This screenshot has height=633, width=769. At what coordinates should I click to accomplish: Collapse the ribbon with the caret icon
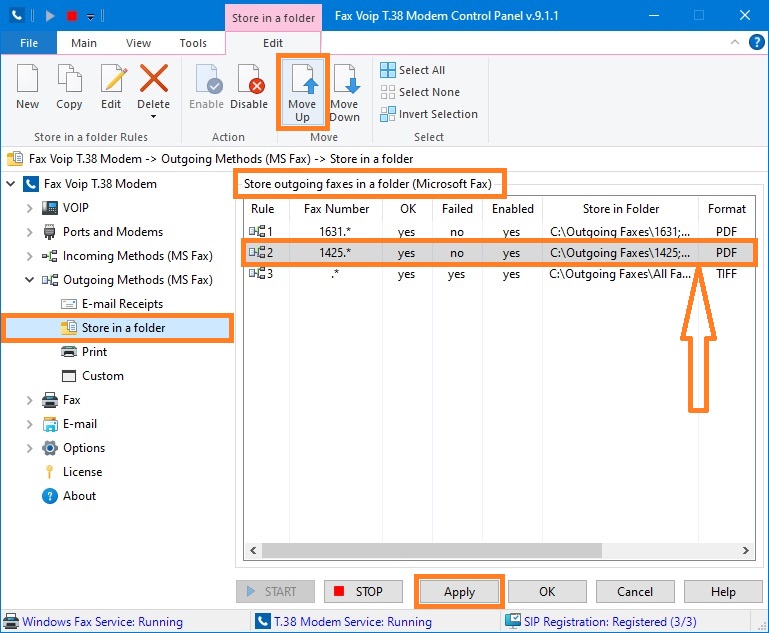[735, 42]
